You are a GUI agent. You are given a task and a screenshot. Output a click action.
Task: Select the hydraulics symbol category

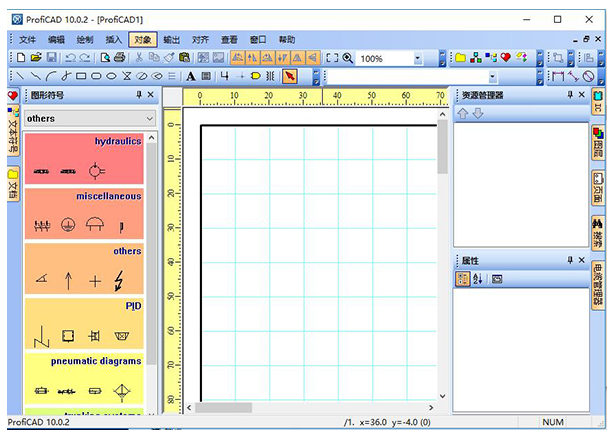tap(84, 159)
